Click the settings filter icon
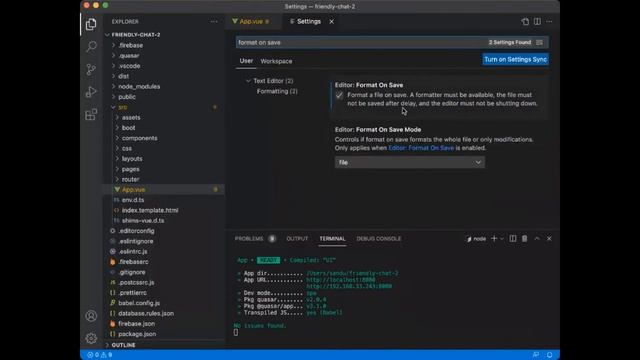 539,42
